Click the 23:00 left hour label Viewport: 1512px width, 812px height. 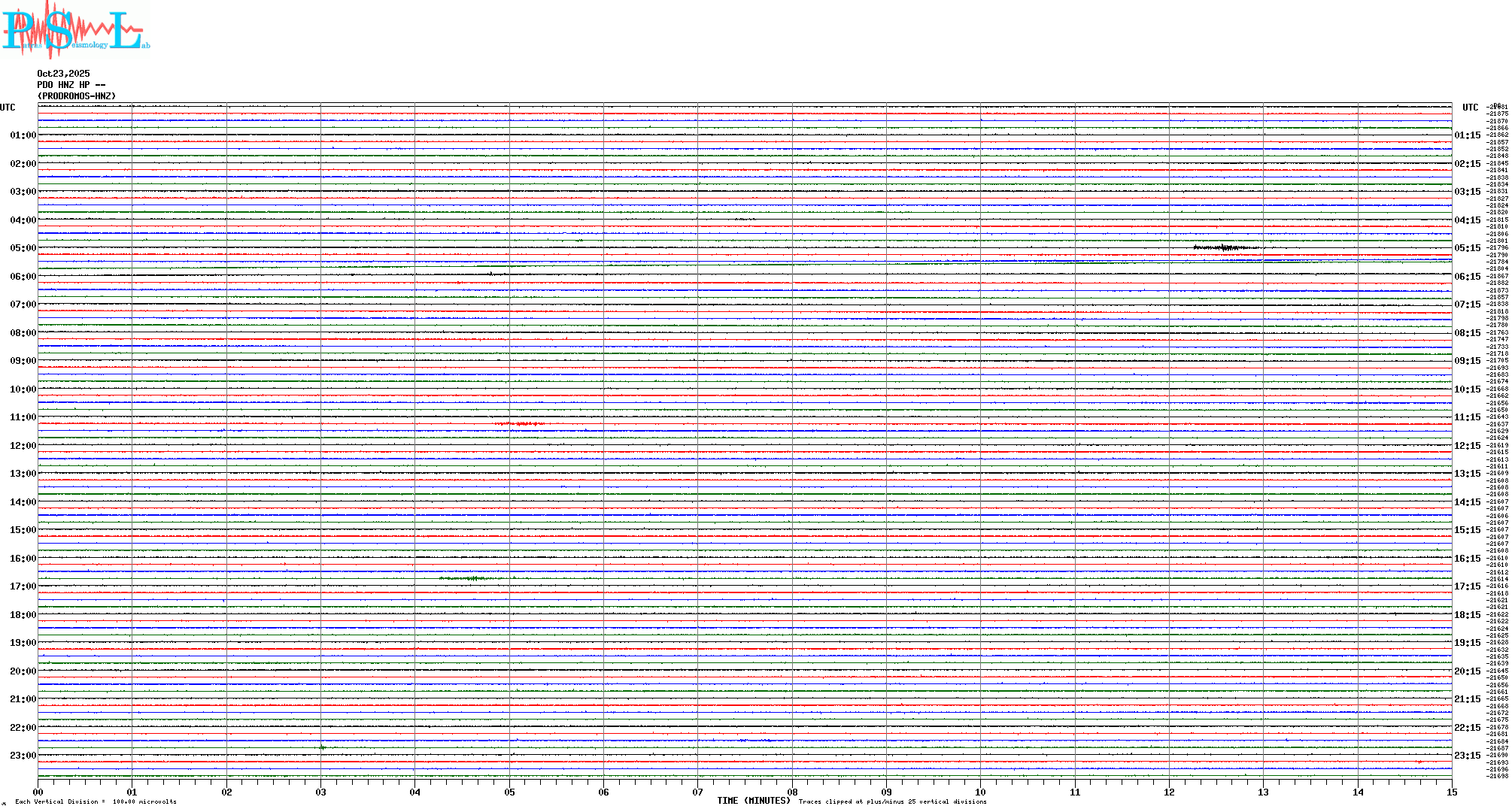(23, 756)
